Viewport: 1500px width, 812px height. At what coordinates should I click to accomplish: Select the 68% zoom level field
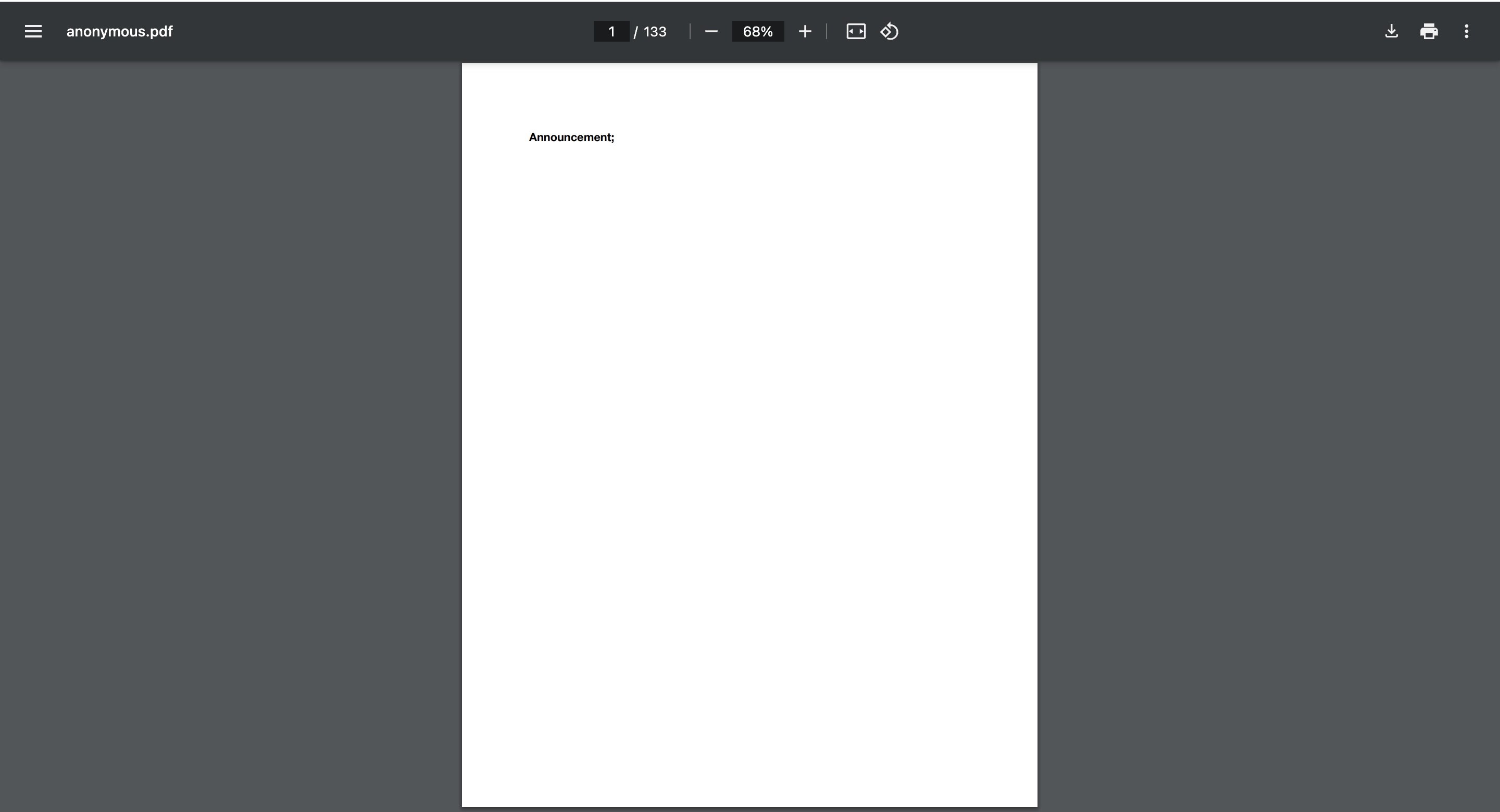758,31
